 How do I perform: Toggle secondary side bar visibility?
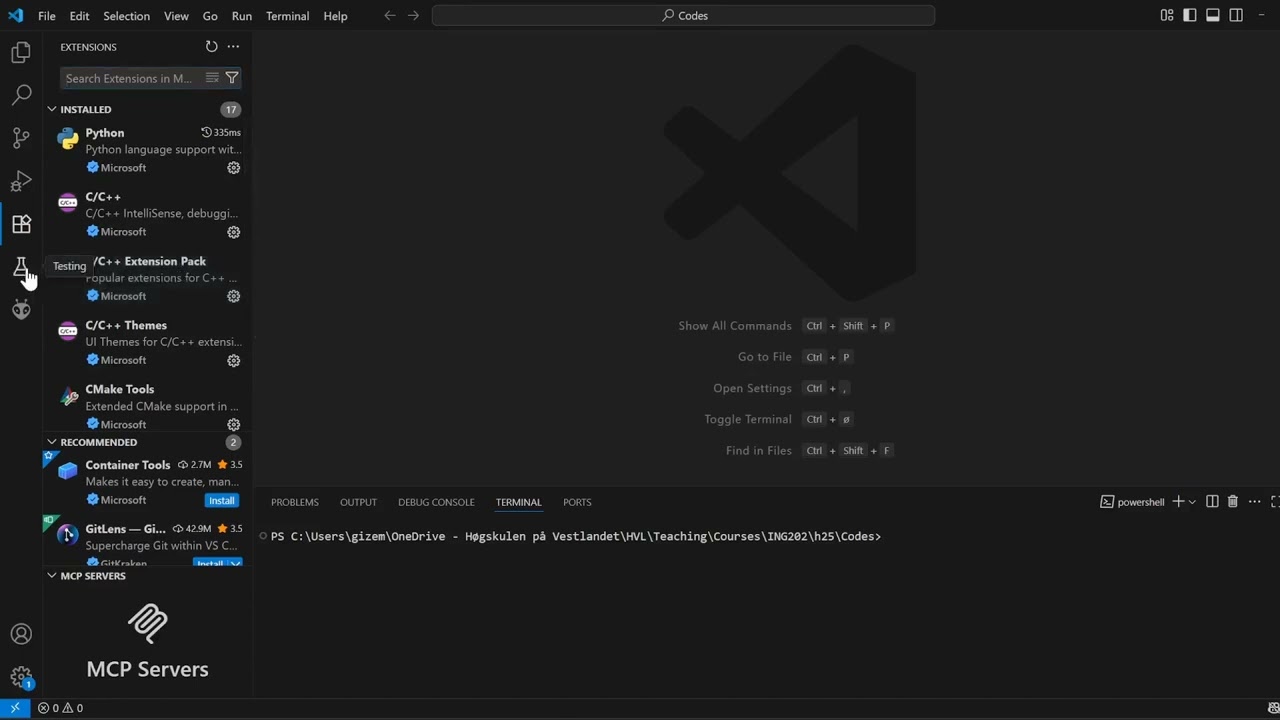pyautogui.click(x=1236, y=15)
